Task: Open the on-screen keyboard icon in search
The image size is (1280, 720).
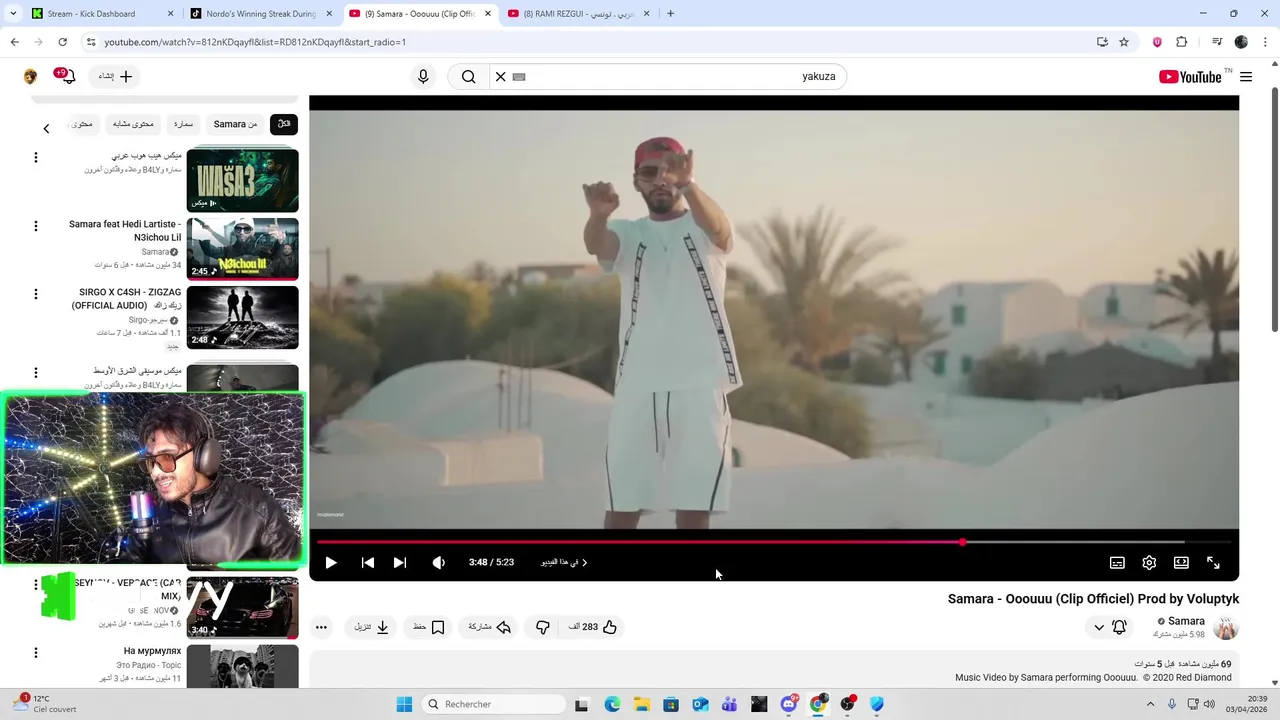Action: [519, 77]
